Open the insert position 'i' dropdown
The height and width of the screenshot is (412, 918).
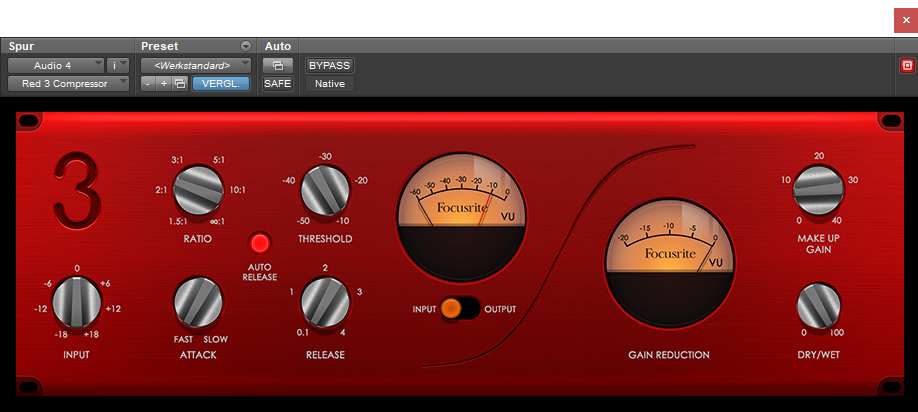click(x=118, y=66)
